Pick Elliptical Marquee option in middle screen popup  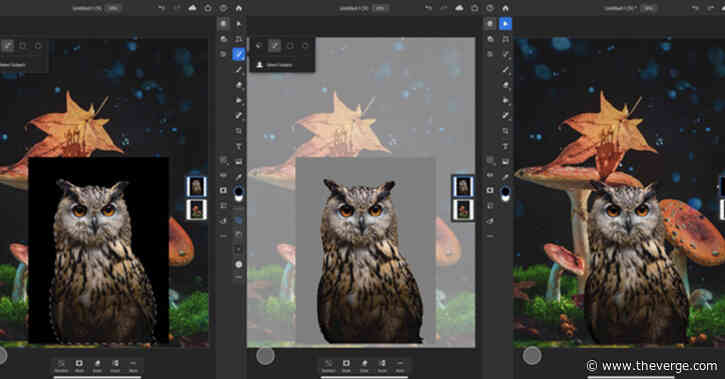point(305,45)
